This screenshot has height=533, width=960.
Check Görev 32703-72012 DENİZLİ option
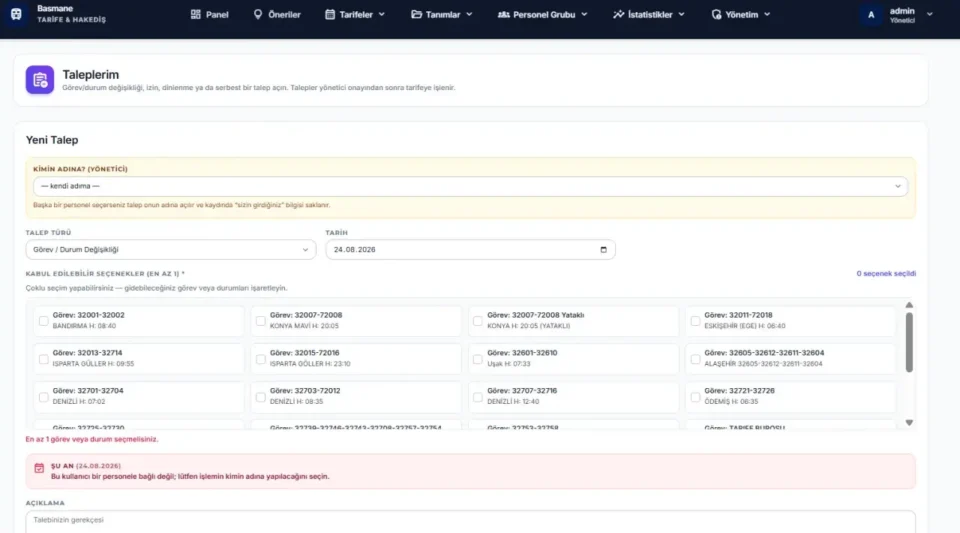[261, 397]
